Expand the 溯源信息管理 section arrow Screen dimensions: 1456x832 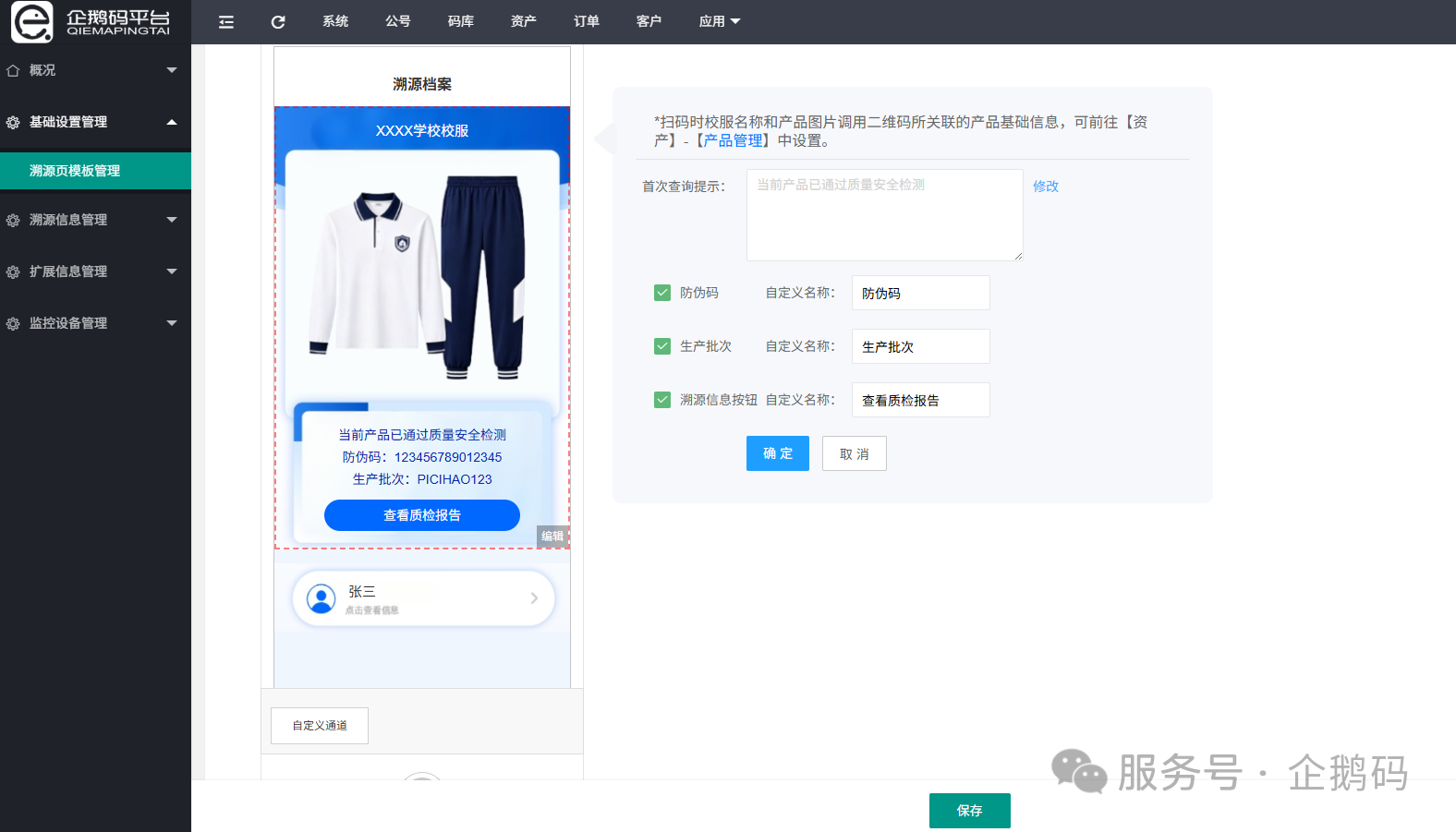coord(172,220)
